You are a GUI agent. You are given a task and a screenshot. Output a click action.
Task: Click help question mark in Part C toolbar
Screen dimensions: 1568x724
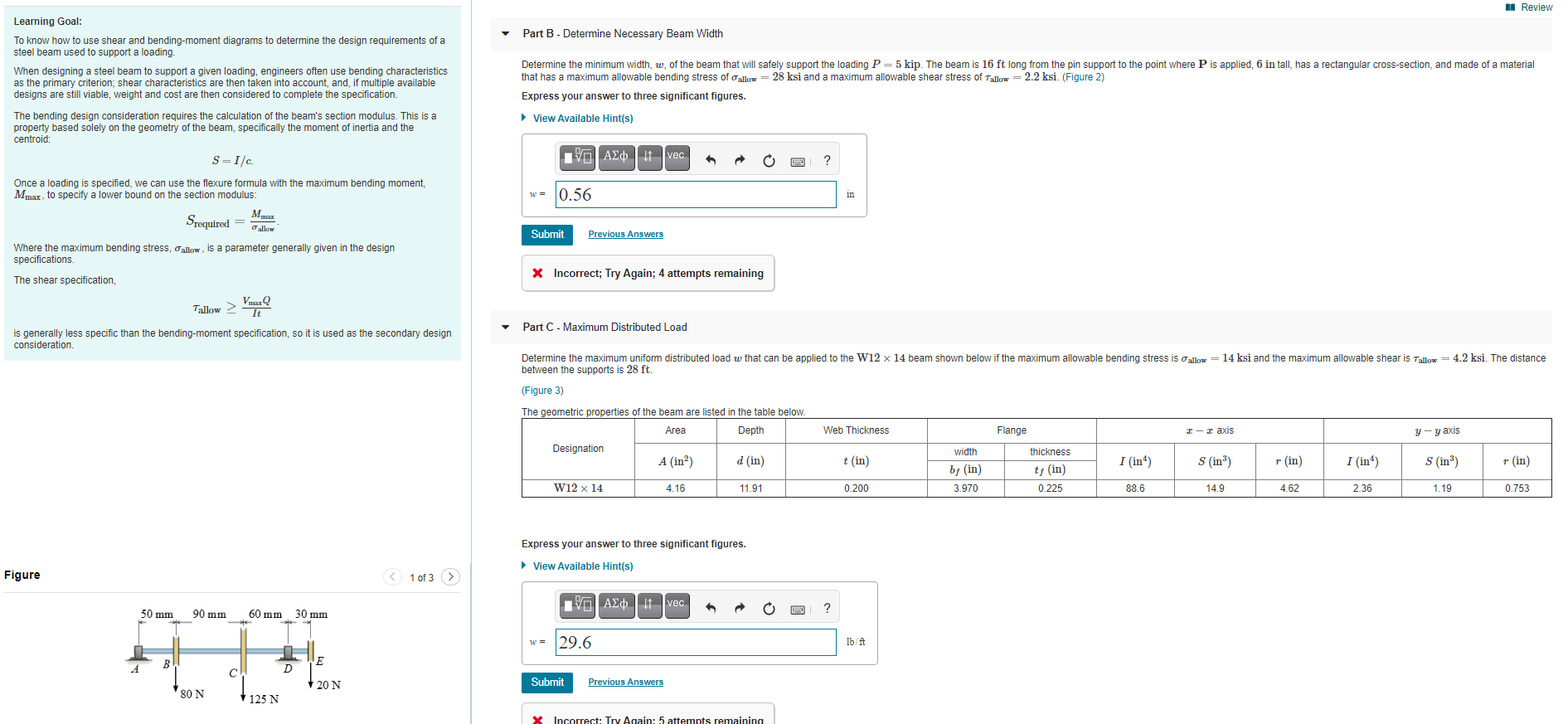pyautogui.click(x=827, y=608)
